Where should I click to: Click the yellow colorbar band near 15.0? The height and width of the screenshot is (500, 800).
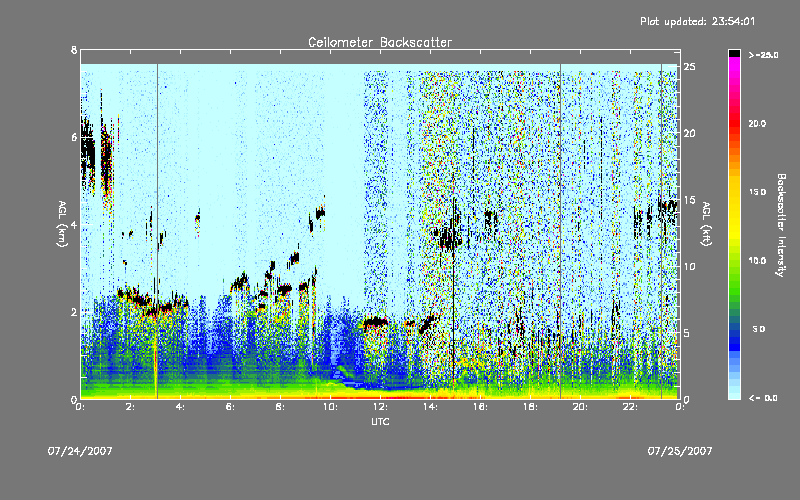point(734,192)
